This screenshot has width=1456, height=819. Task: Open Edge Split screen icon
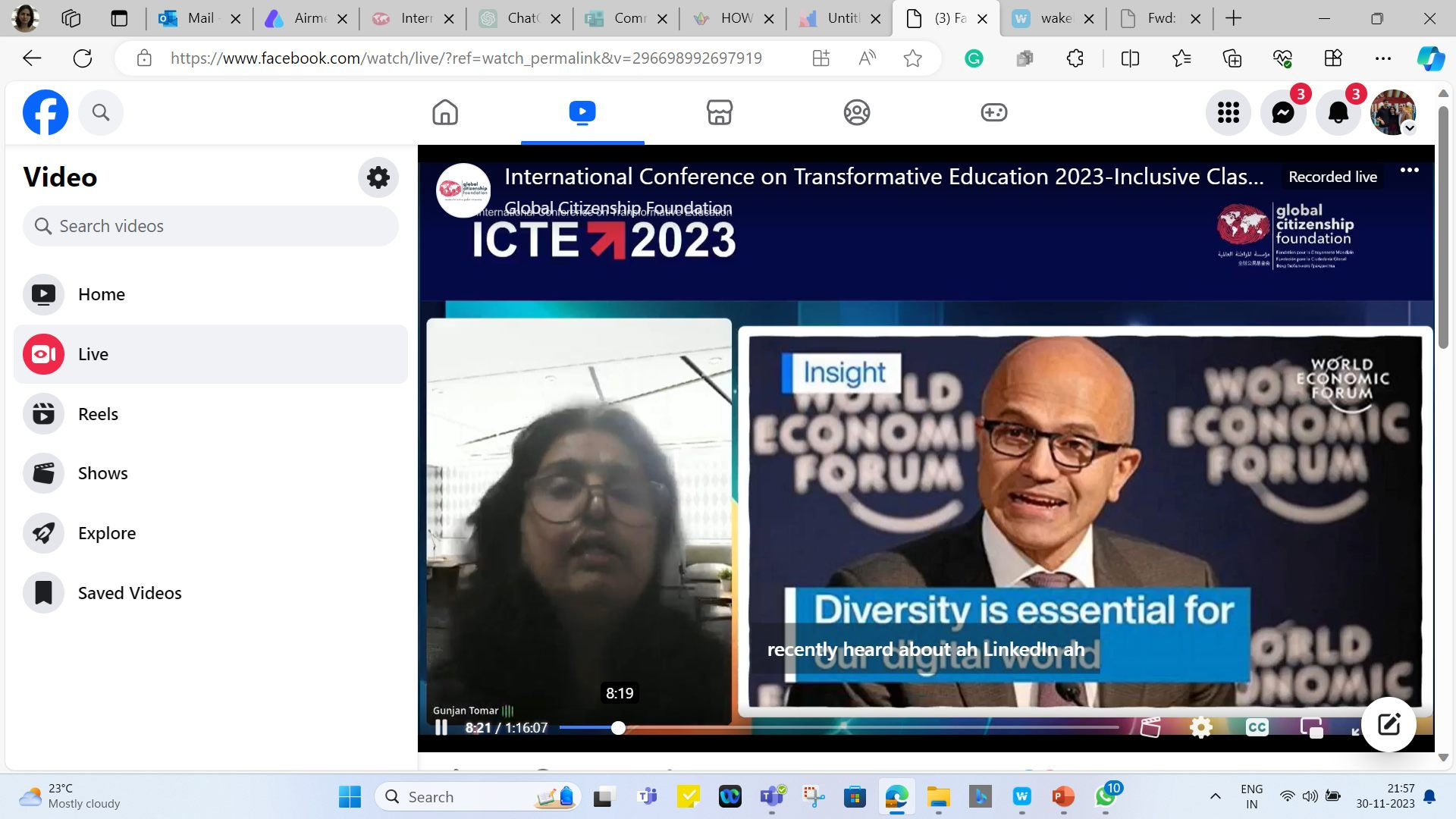1130,58
